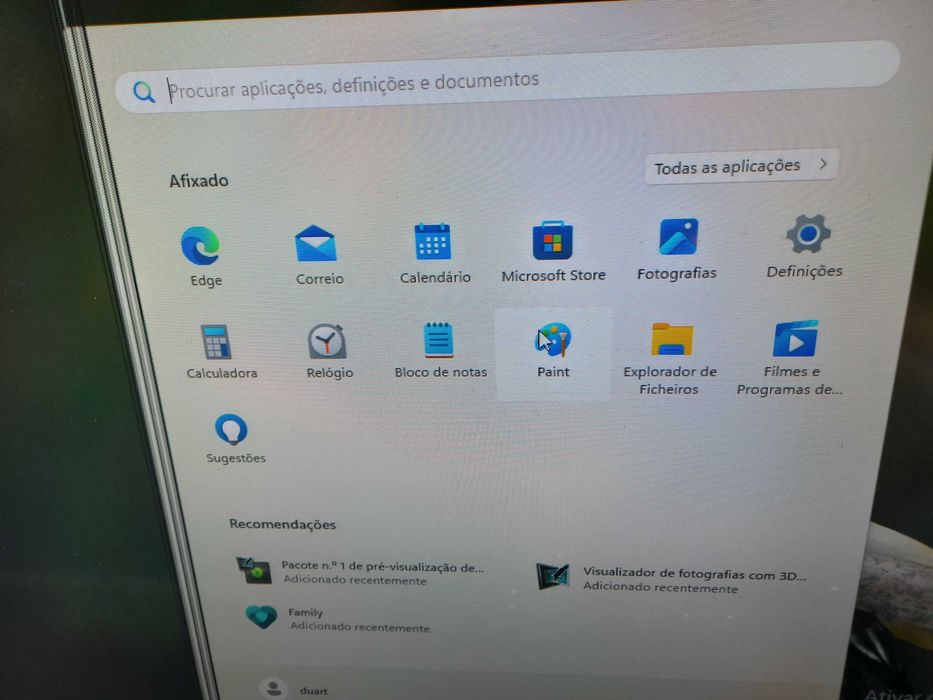Screen dimensions: 933x700
Task: Open Explorador de Ficheiros
Action: pos(669,359)
